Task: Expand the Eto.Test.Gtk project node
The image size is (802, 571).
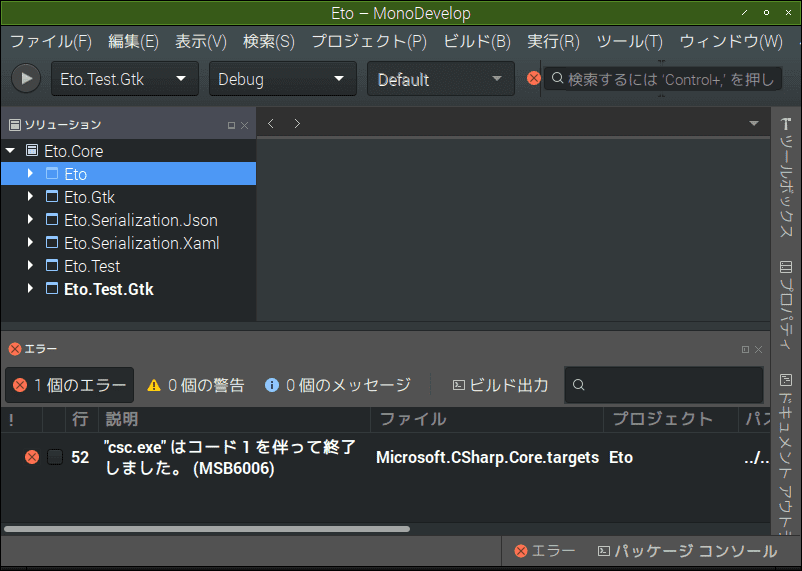Action: [30, 289]
